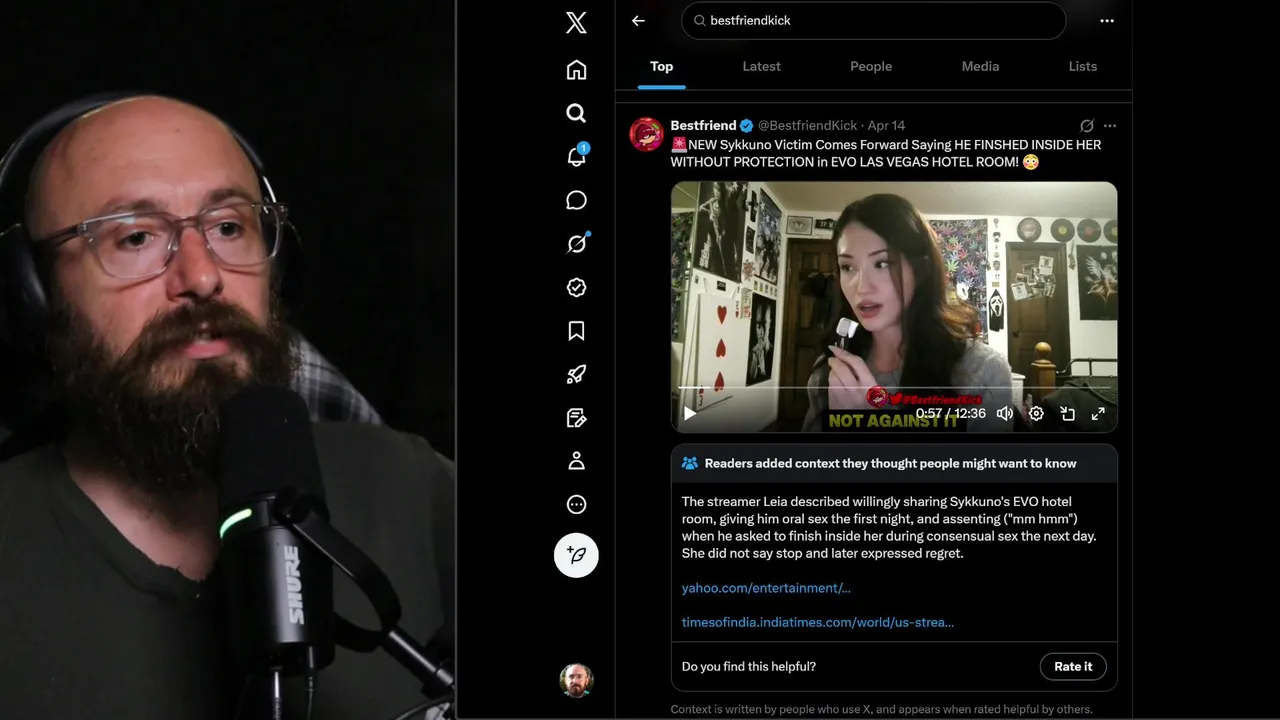Image resolution: width=1280 pixels, height=720 pixels.
Task: Click the bestfriendkick search field
Action: (x=873, y=20)
